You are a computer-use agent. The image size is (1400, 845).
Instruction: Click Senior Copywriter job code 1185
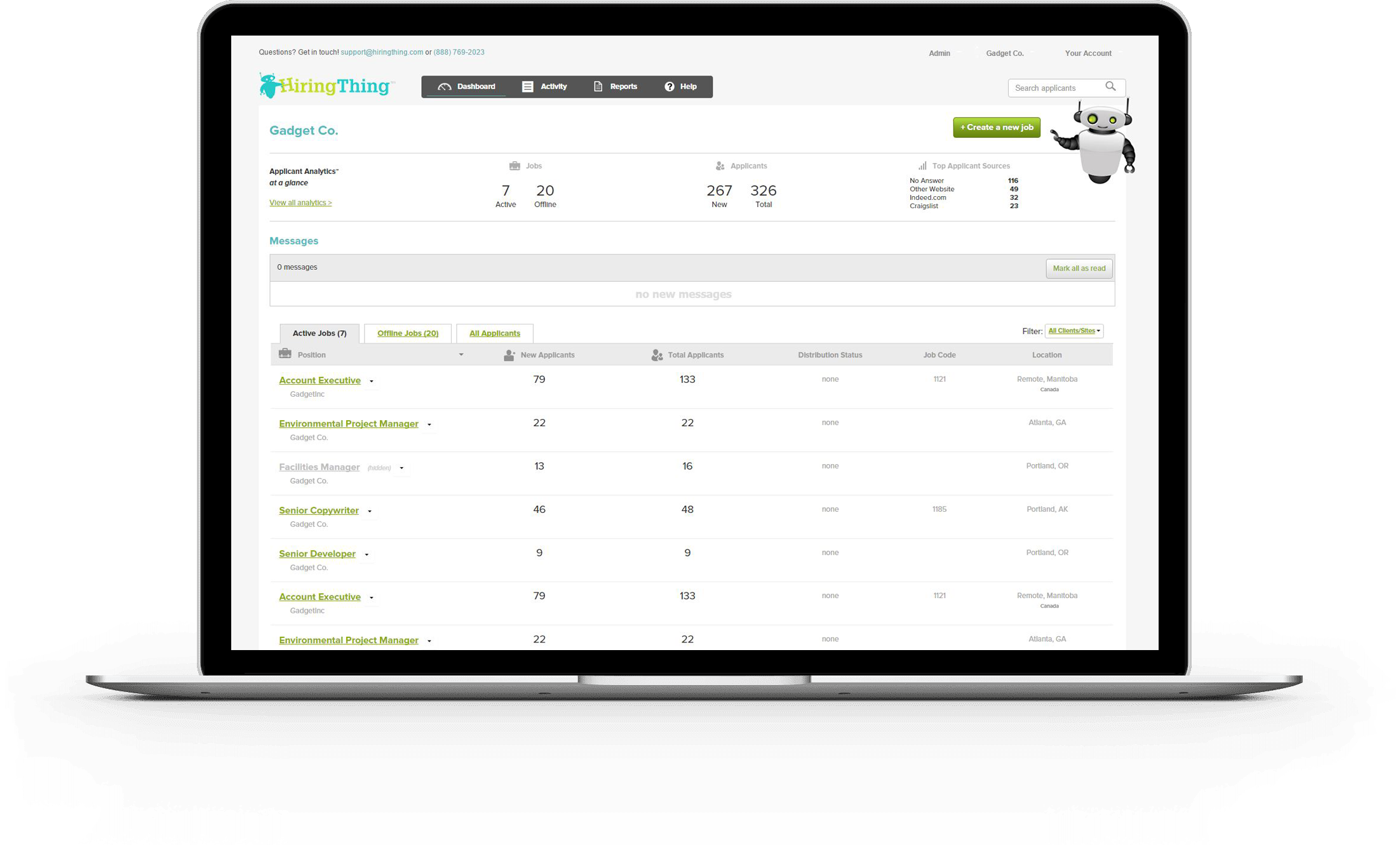click(939, 509)
